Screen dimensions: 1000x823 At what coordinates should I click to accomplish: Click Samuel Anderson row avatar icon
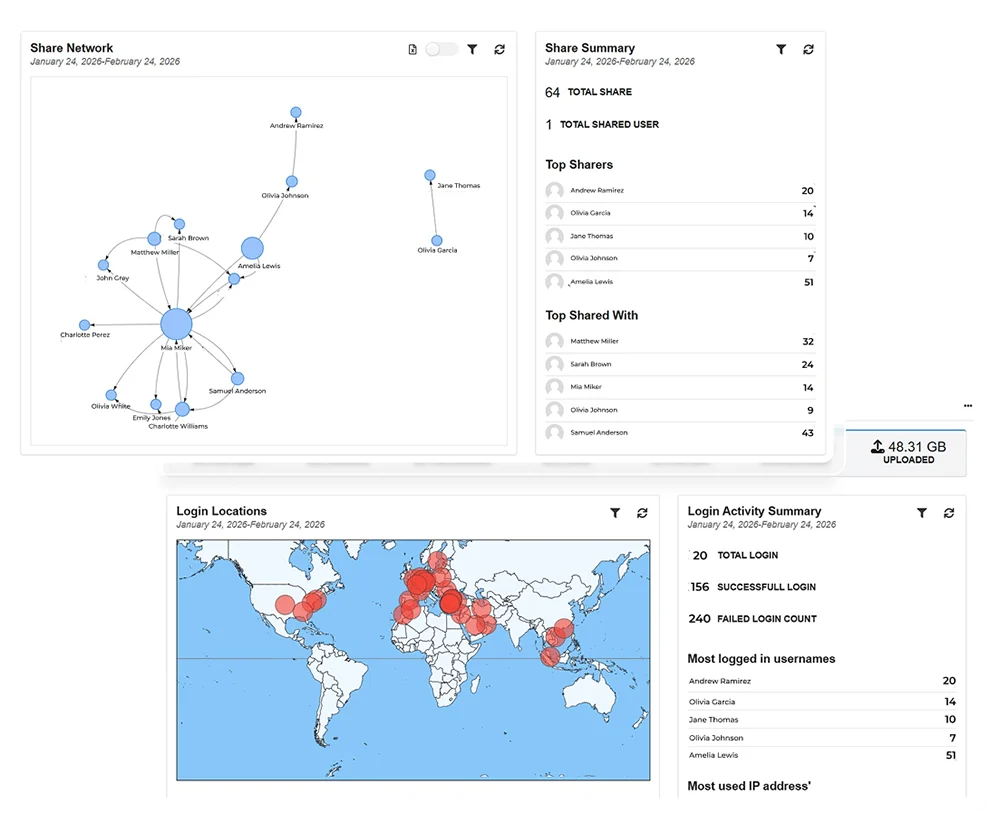pos(555,433)
